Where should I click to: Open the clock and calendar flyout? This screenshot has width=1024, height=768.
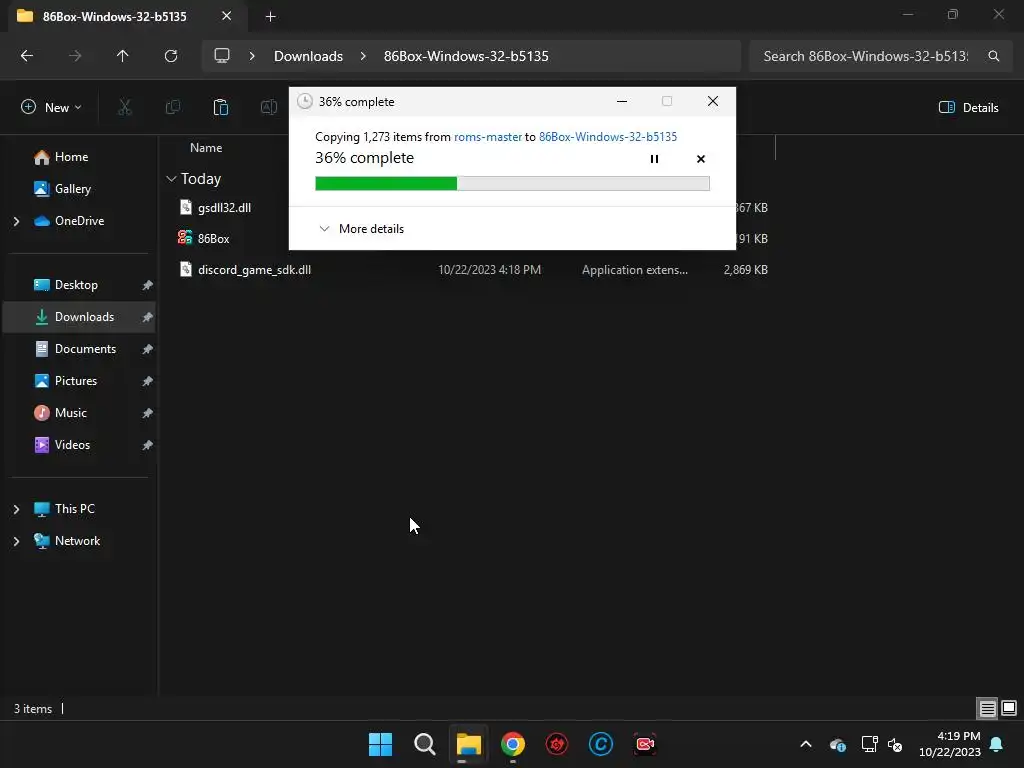pos(950,744)
